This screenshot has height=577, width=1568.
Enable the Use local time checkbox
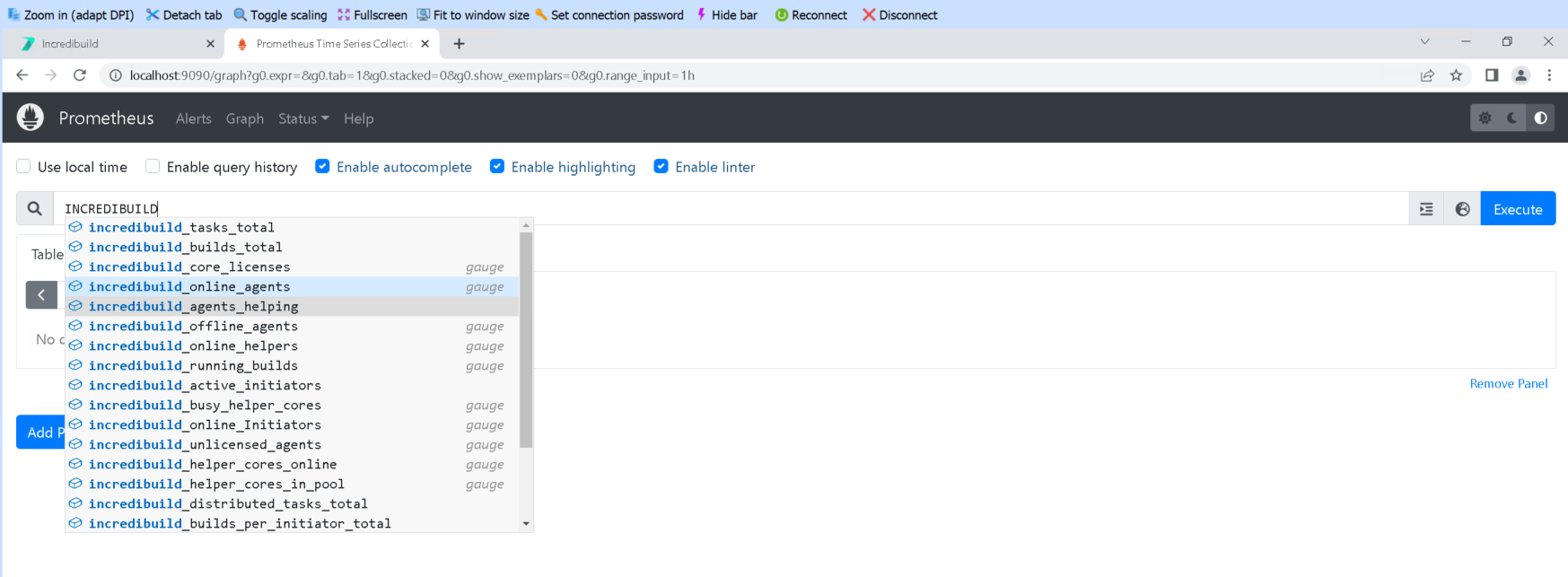(x=24, y=167)
